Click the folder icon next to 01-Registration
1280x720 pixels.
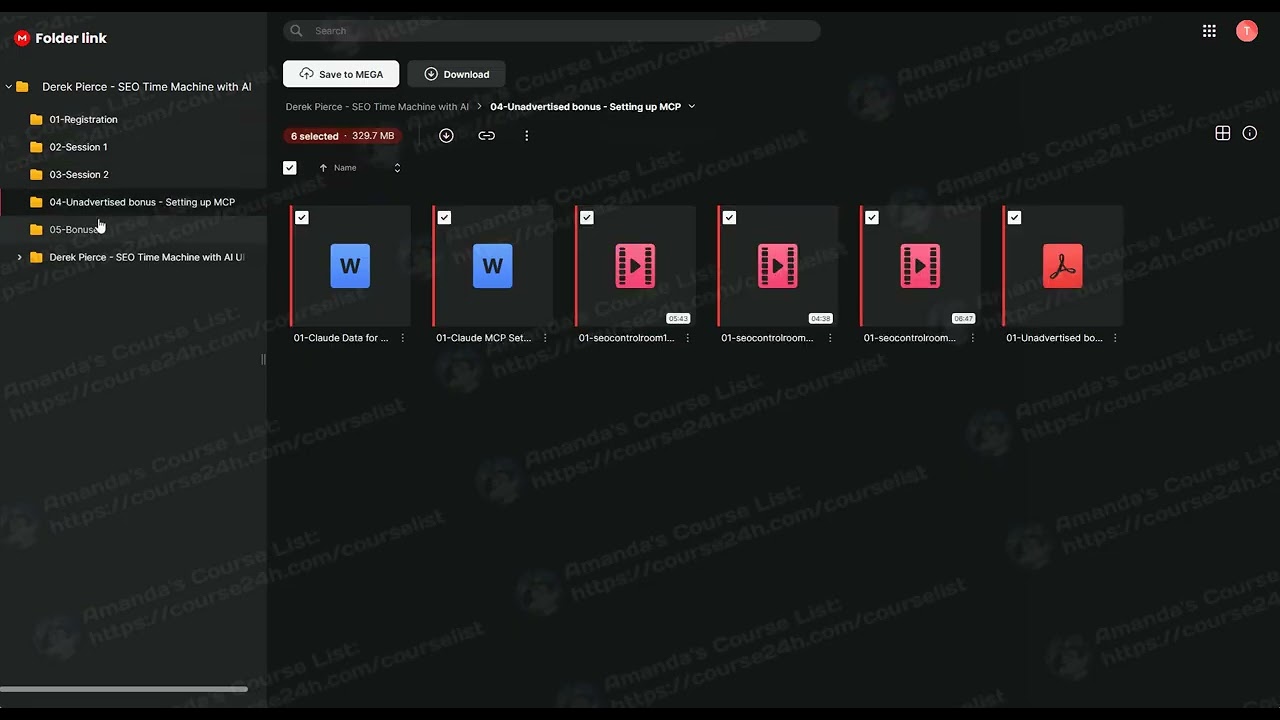[36, 119]
